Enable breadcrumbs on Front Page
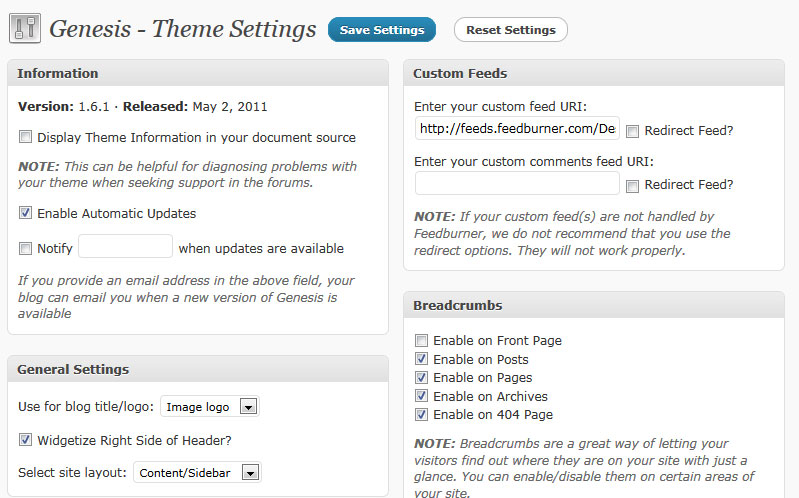 pyautogui.click(x=422, y=341)
